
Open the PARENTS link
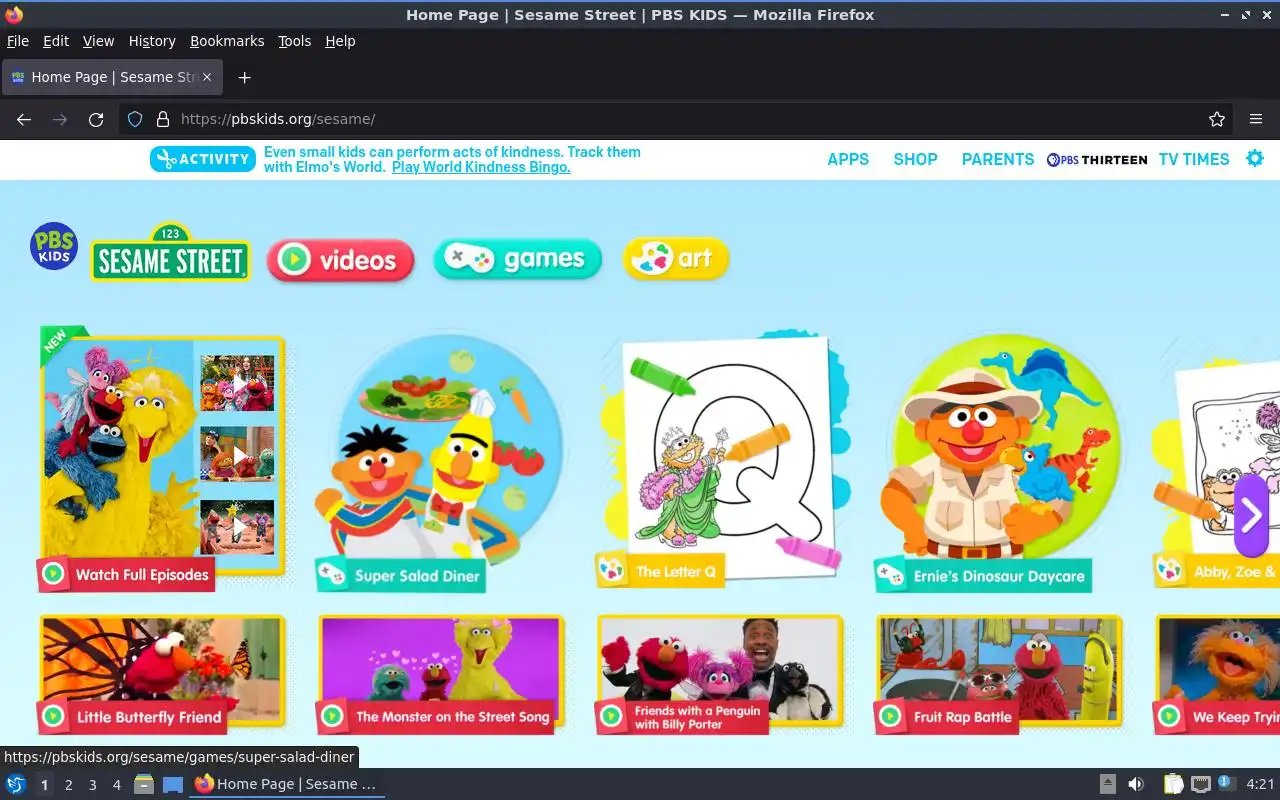pos(998,159)
